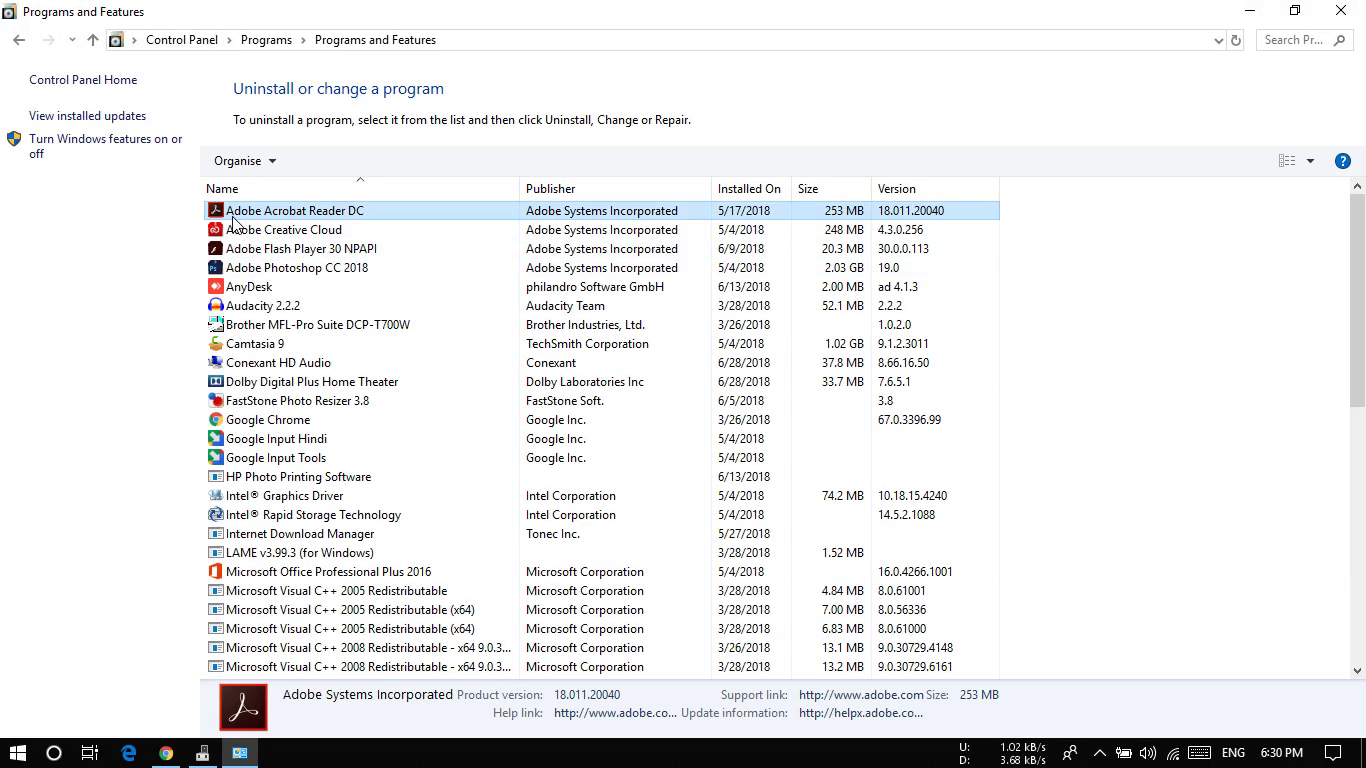Sort list by Version column header
Screen dimensions: 1366x768
[935, 188]
